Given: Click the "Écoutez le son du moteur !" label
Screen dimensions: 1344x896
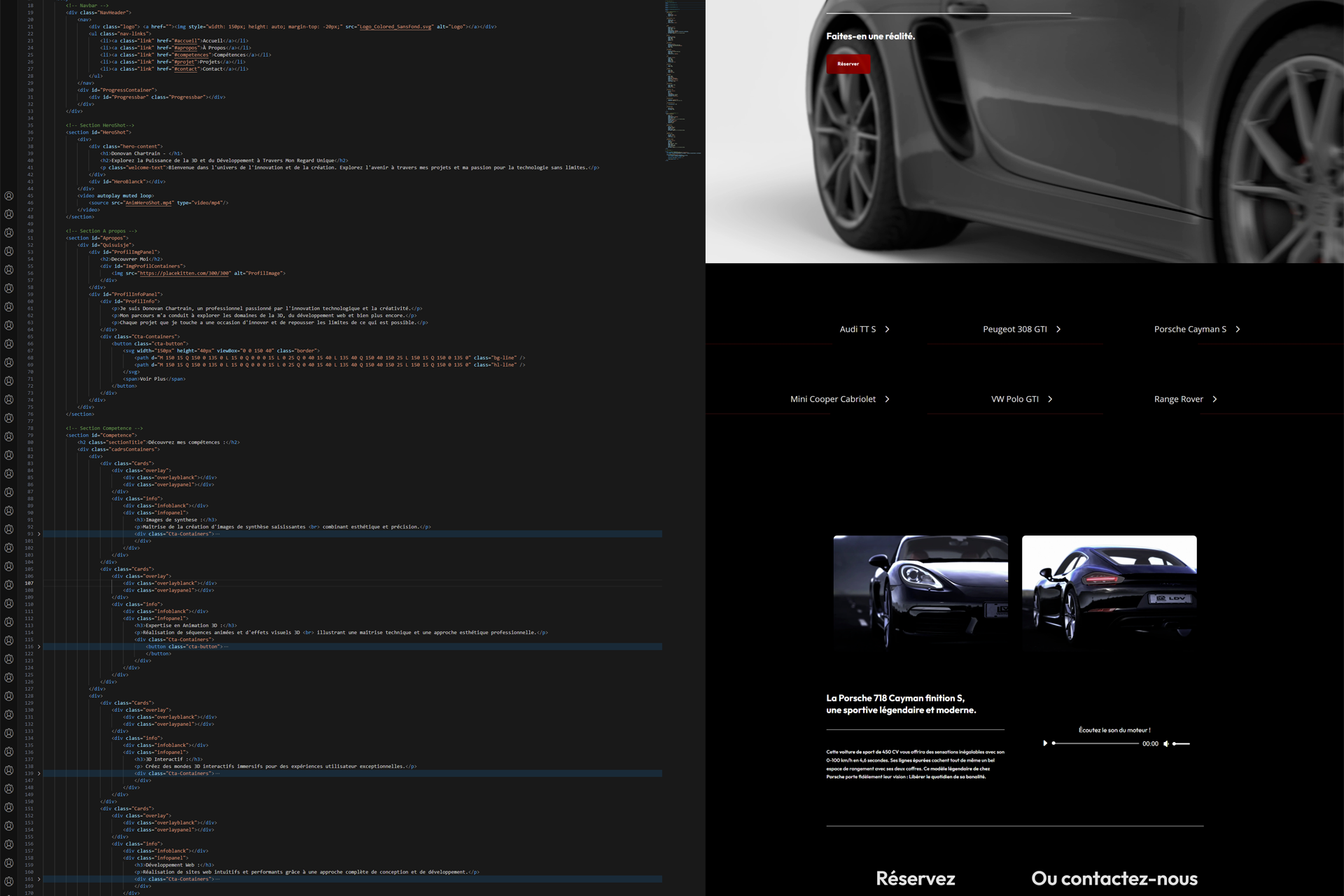Looking at the screenshot, I should pos(1114,730).
